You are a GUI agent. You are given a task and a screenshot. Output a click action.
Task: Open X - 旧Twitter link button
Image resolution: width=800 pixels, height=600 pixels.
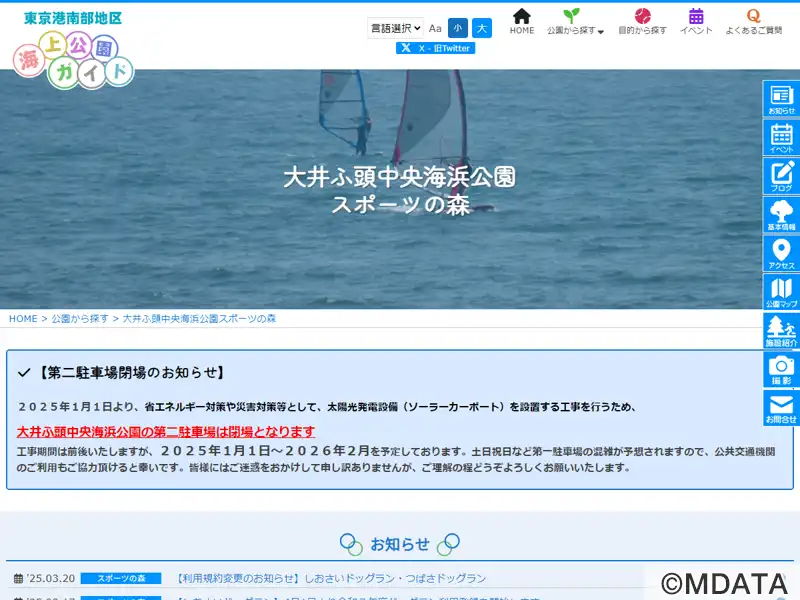435,48
